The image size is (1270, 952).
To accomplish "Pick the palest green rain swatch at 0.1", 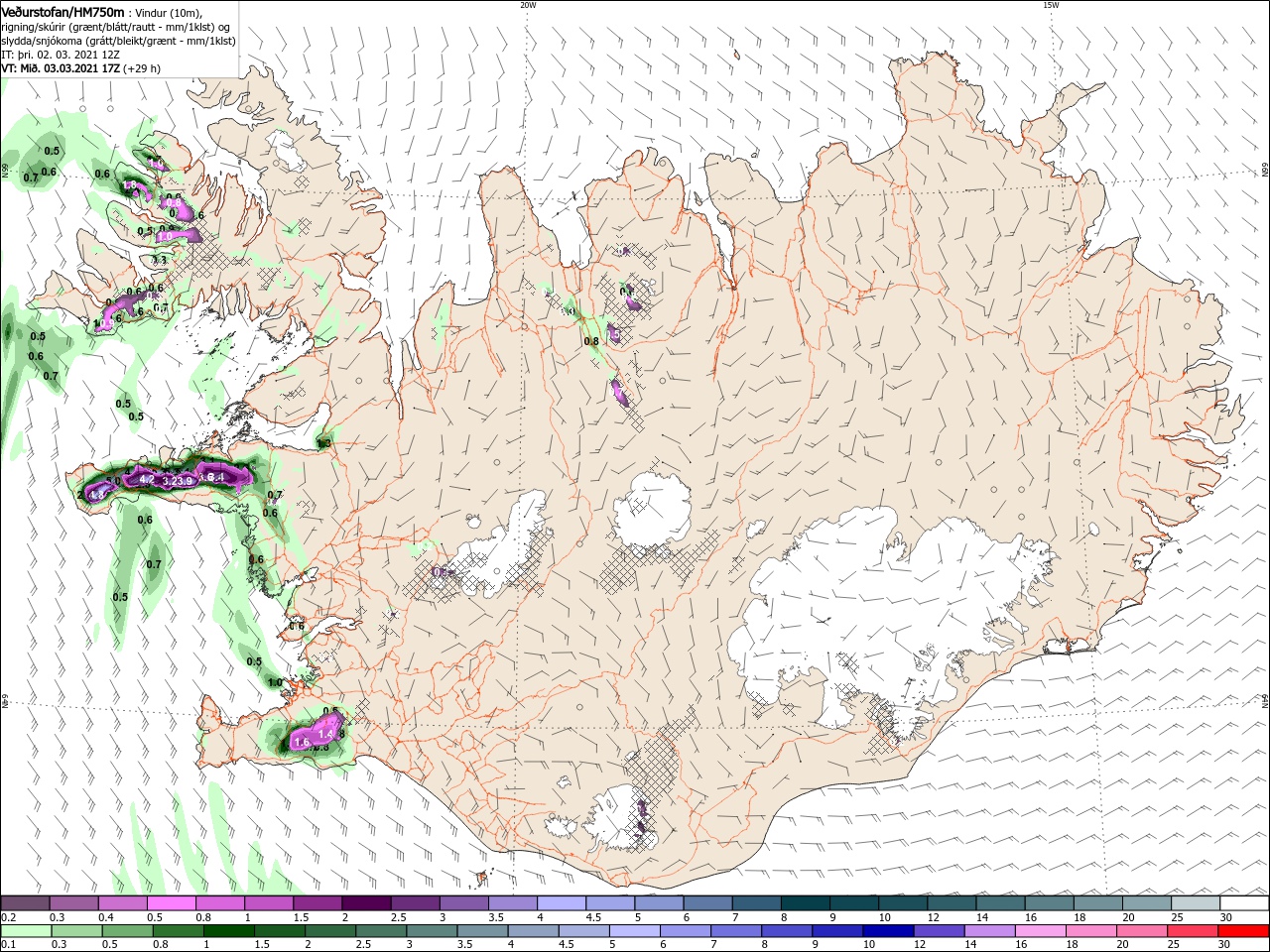I will pos(25,931).
